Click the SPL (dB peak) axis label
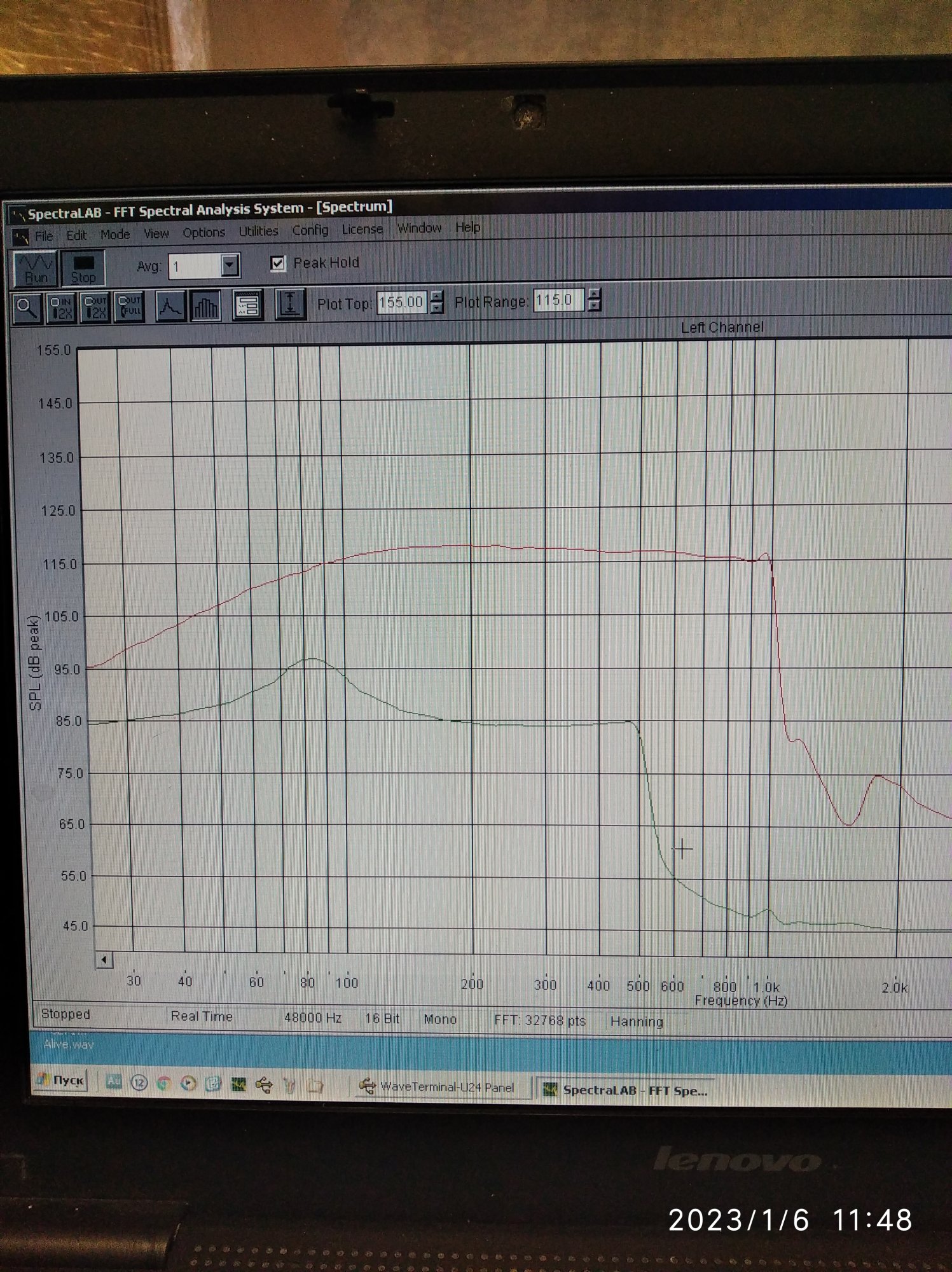 (35, 662)
